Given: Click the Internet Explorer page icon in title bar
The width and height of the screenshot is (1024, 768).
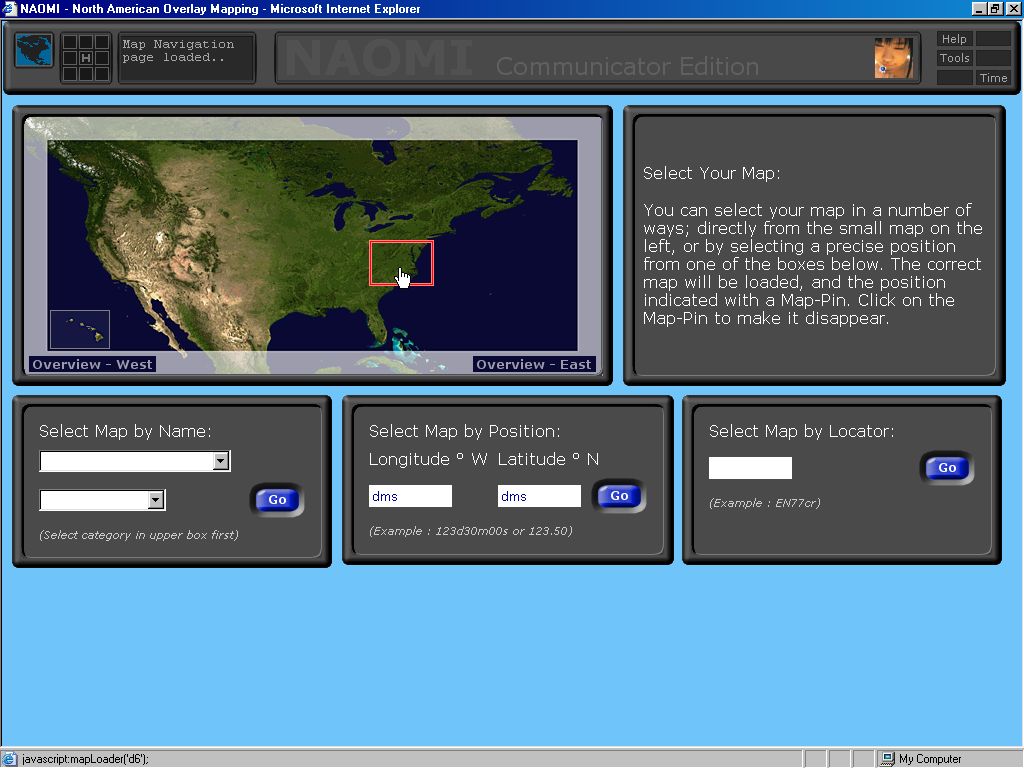Looking at the screenshot, I should click(x=9, y=8).
